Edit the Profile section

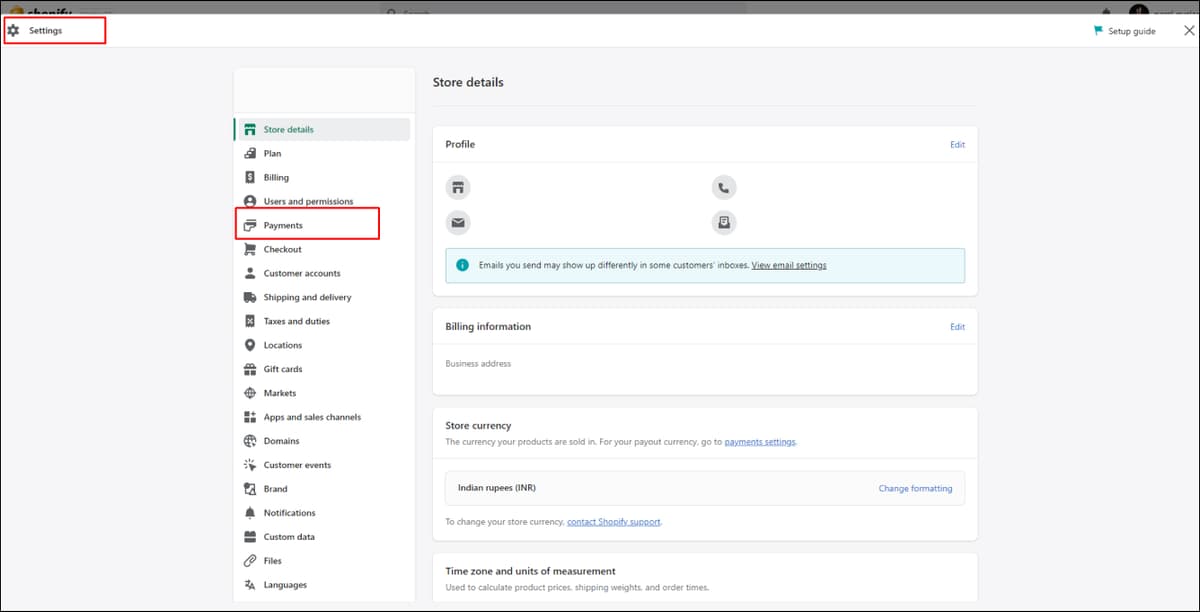(x=957, y=145)
